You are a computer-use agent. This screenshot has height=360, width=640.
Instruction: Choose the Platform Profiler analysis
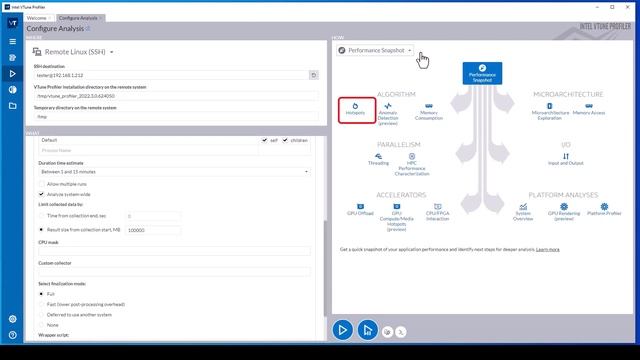[604, 209]
